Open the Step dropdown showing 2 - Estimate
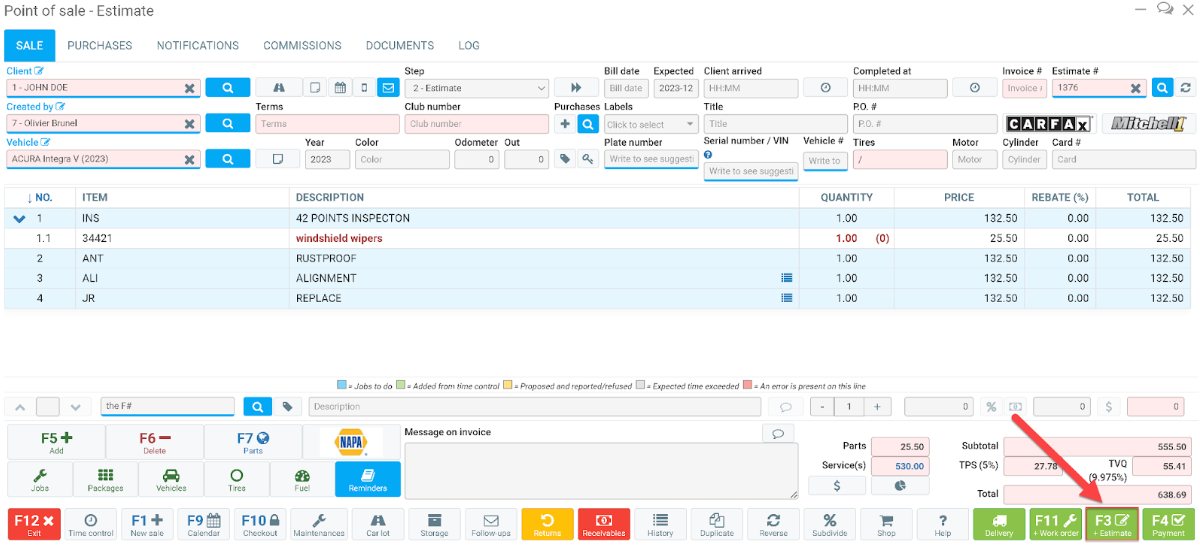Image resolution: width=1200 pixels, height=545 pixels. click(477, 88)
